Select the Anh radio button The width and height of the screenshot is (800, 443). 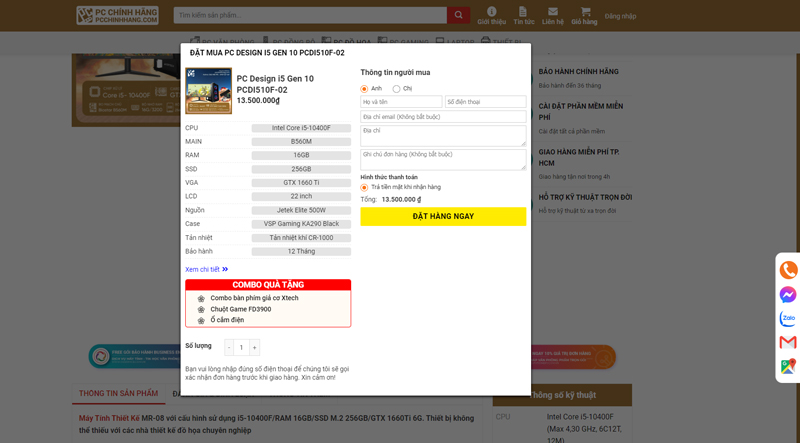tap(365, 89)
